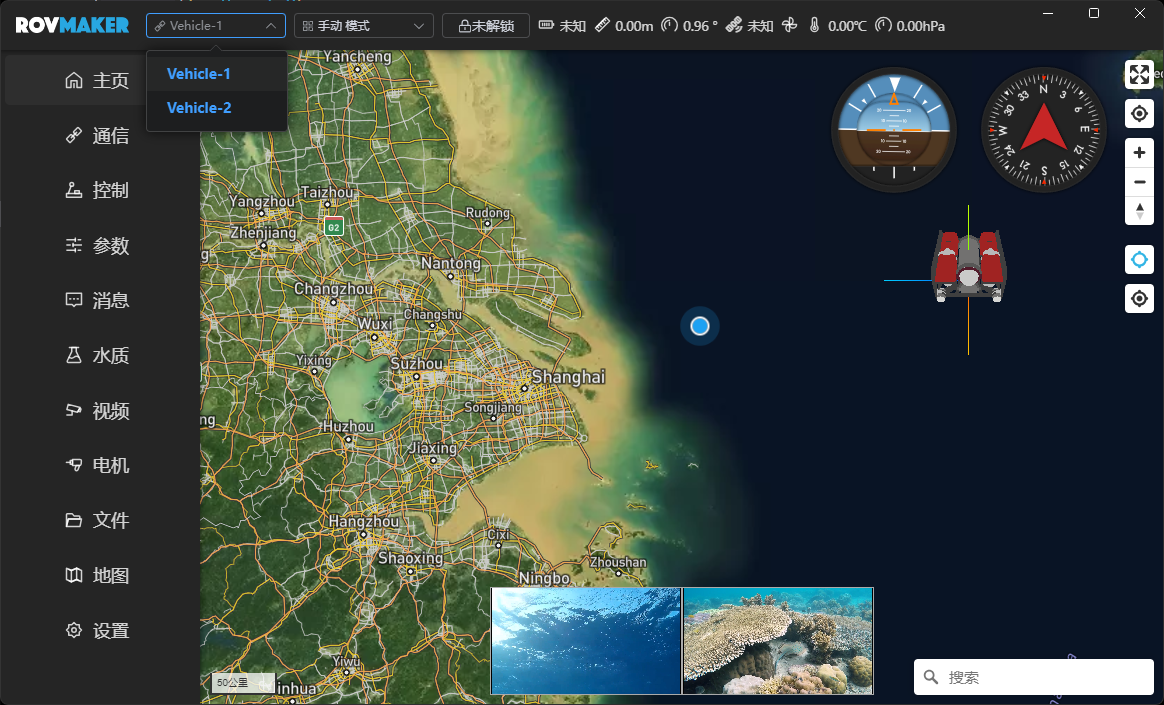This screenshot has width=1164, height=705.
Task: Toggle the 未解锁 arm lock button
Action: click(x=486, y=26)
